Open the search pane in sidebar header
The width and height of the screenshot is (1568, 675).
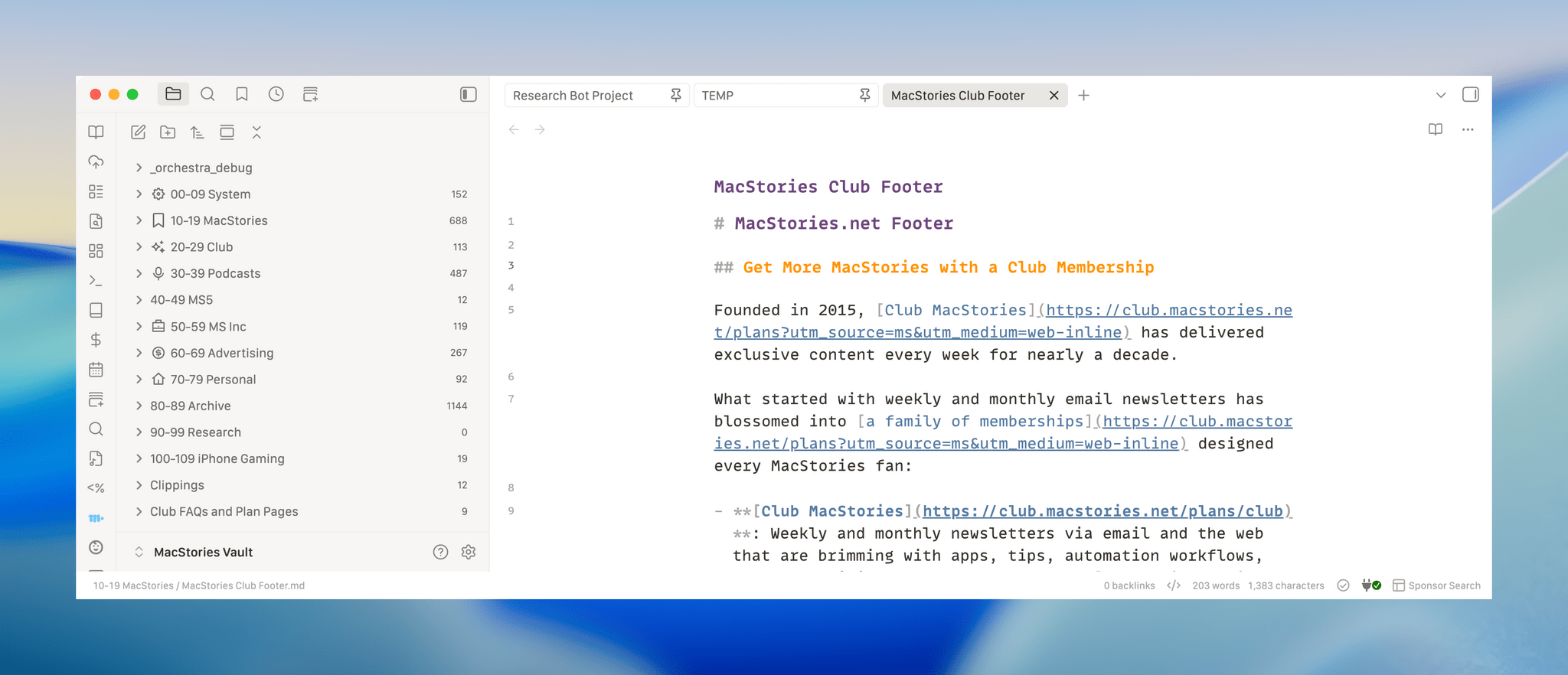pos(207,94)
